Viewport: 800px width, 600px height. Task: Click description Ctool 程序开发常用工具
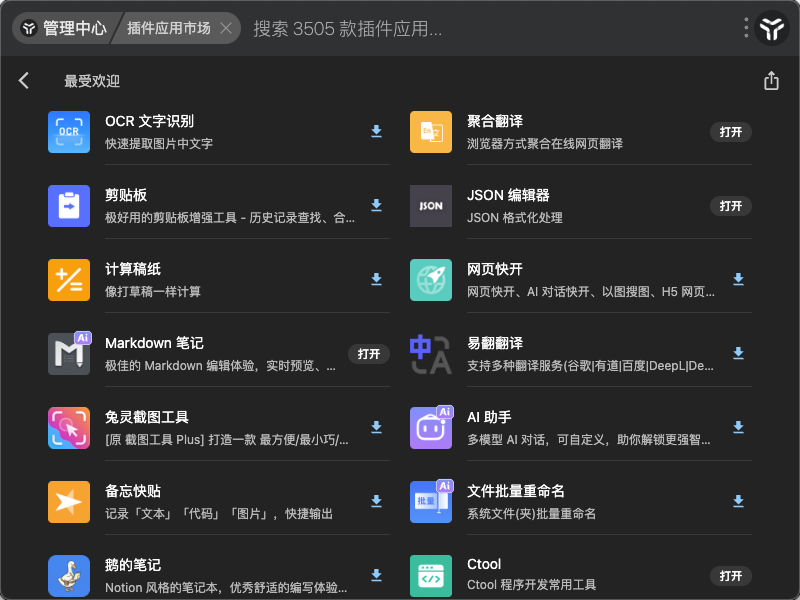532,585
